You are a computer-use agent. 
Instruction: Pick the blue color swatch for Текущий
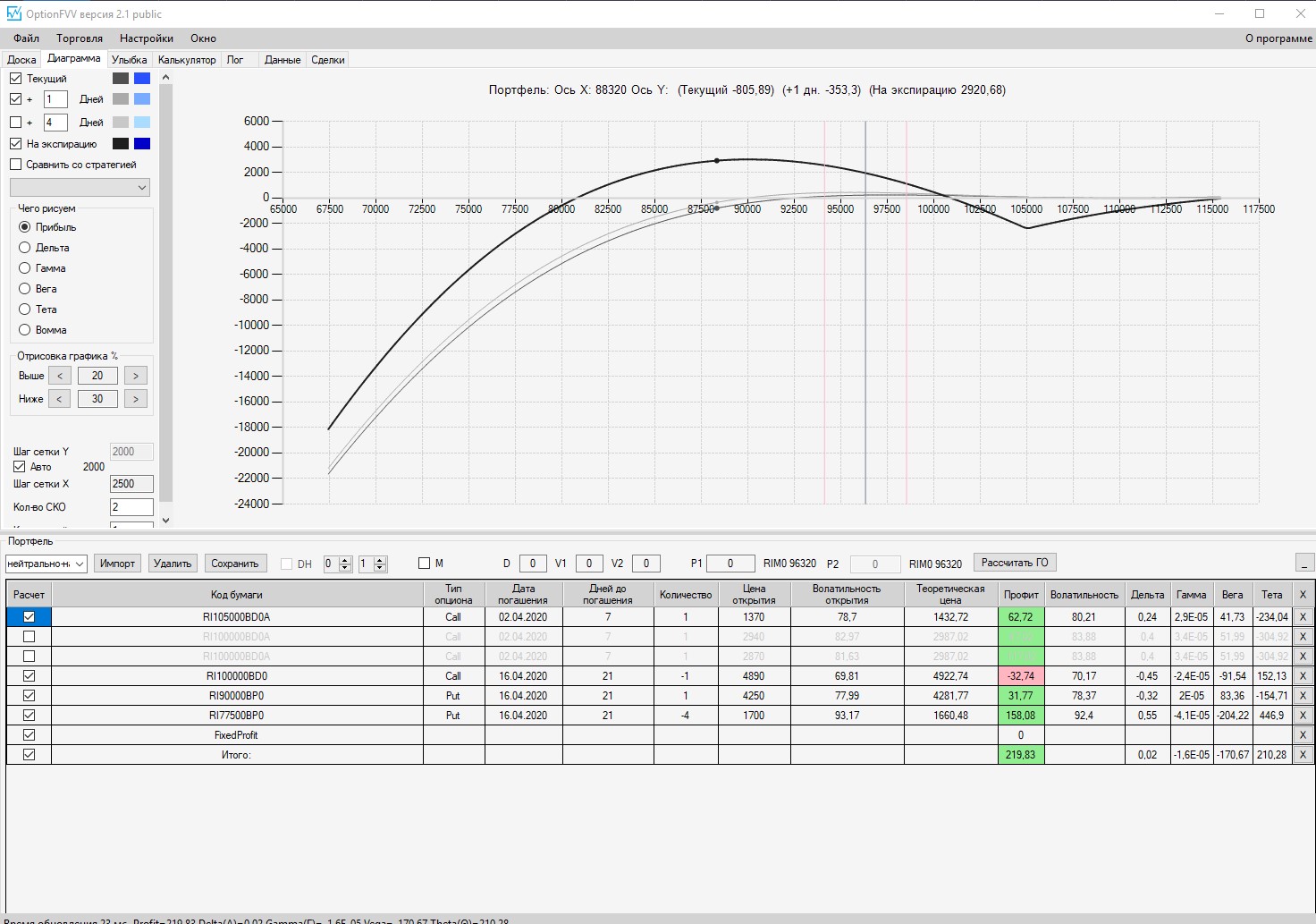point(142,79)
